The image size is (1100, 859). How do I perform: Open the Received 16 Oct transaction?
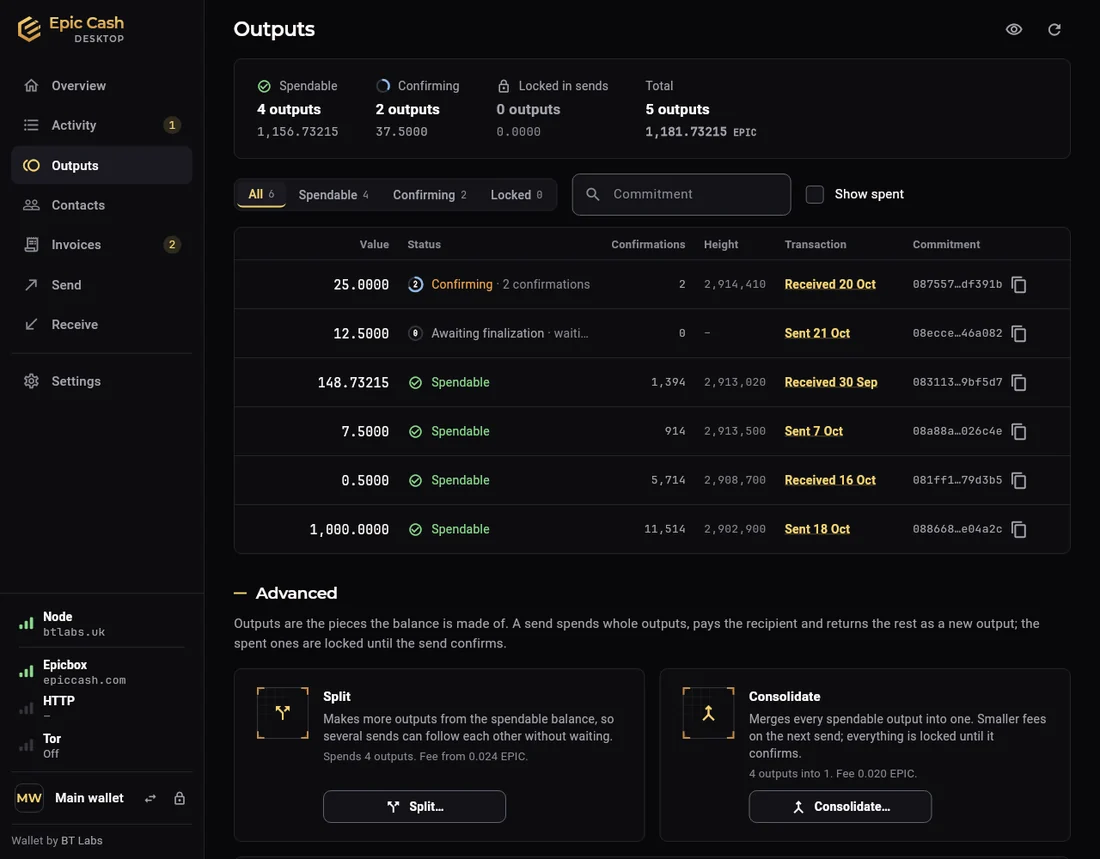point(830,481)
